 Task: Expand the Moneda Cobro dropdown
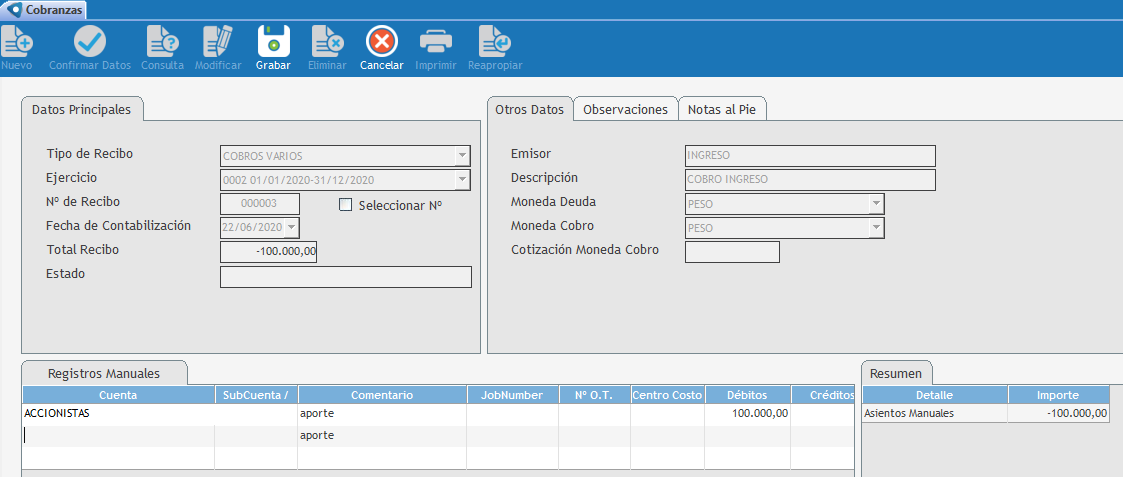pos(876,228)
